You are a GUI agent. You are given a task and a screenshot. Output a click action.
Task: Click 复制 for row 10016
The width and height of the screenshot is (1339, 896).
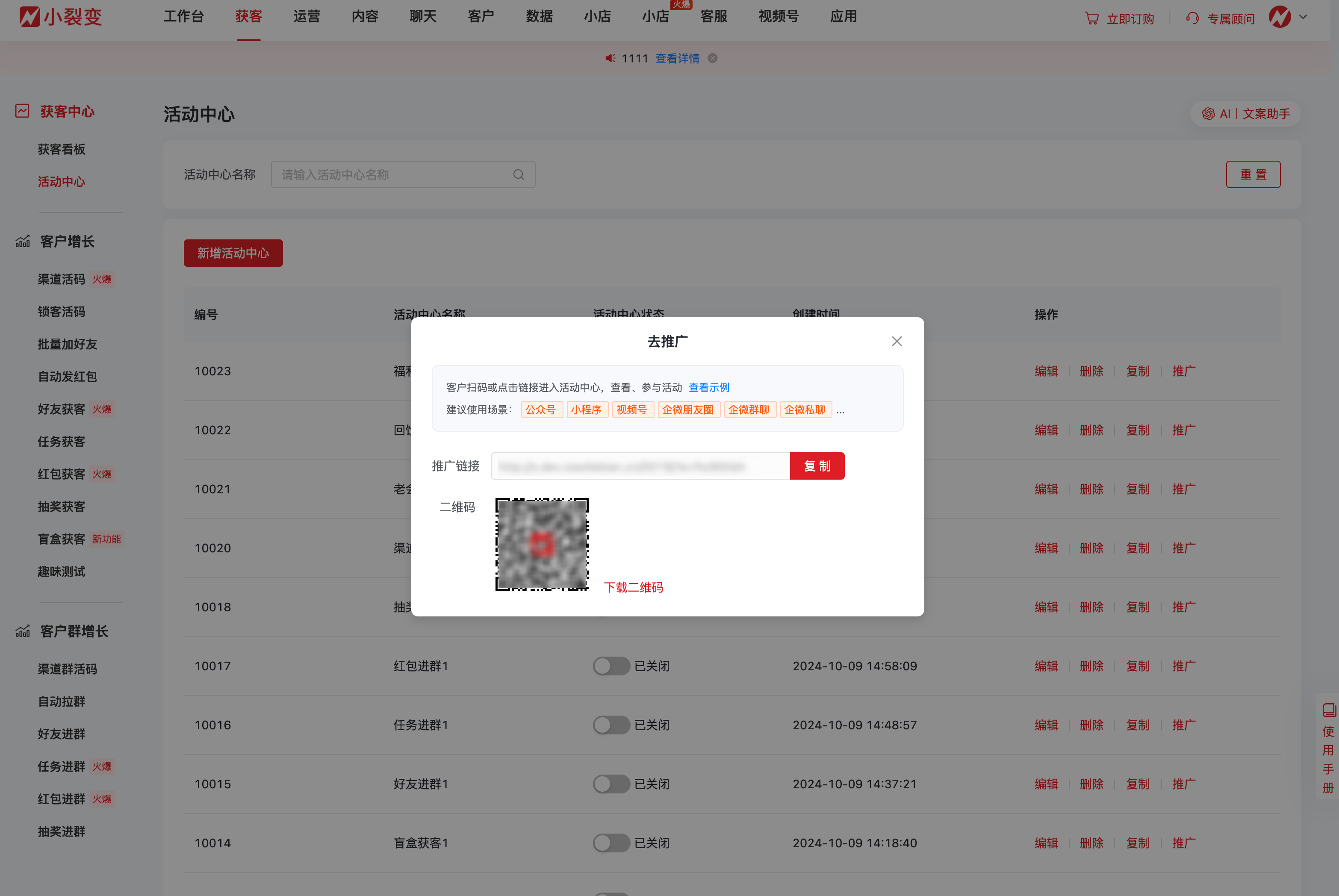[1137, 725]
